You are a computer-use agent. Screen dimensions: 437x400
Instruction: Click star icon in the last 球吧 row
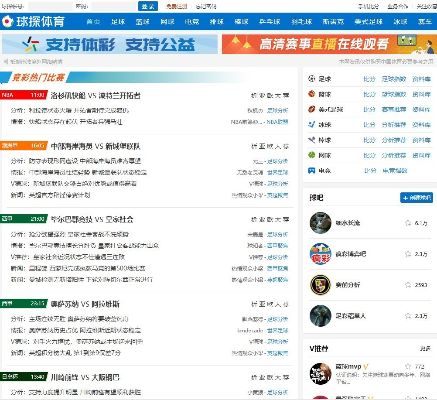[407, 315]
